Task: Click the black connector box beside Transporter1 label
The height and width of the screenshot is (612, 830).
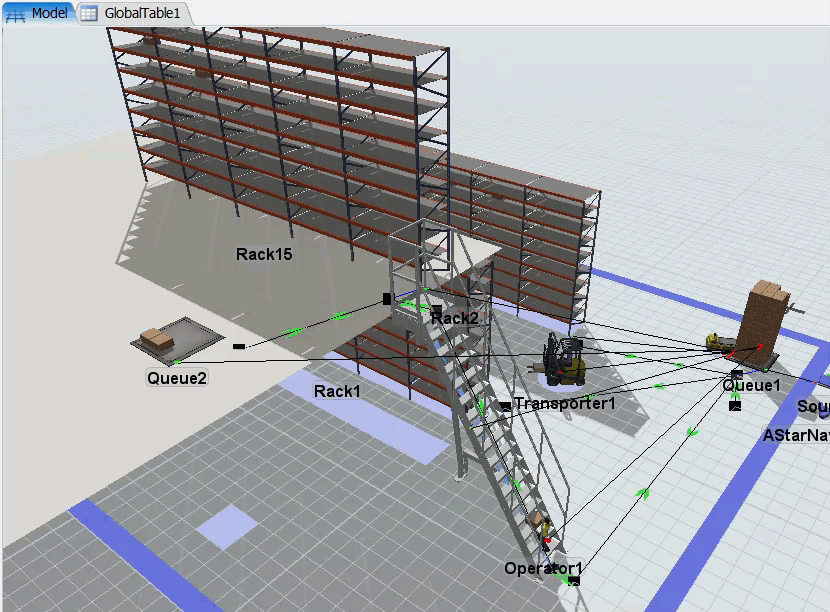Action: coord(505,406)
